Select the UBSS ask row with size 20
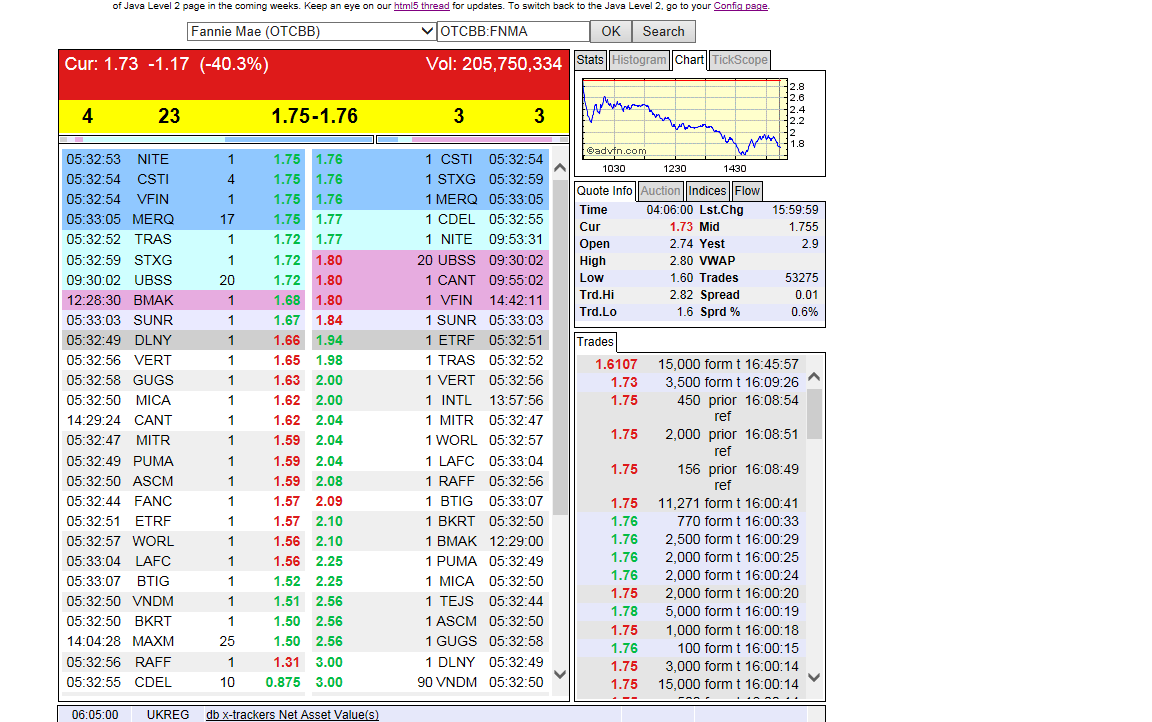Screen dimensions: 1152x722 point(430,260)
